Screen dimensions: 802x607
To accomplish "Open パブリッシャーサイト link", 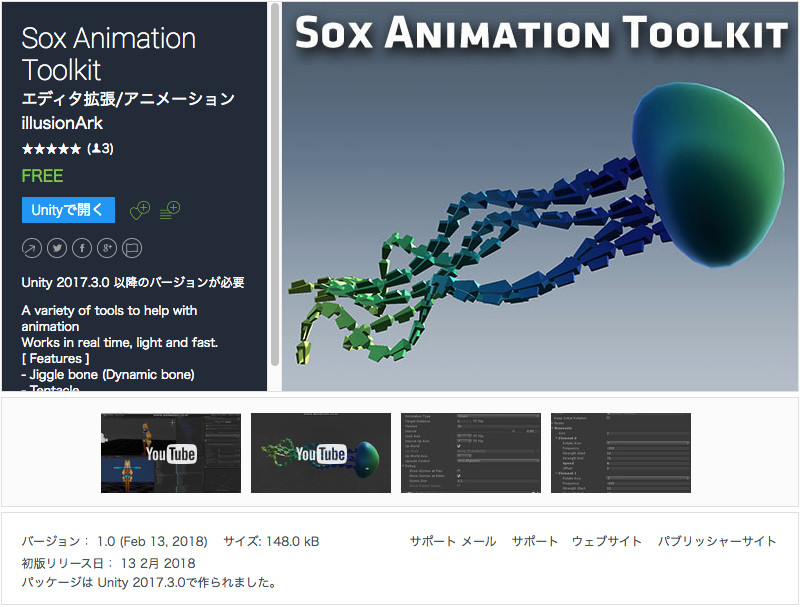I will point(717,541).
